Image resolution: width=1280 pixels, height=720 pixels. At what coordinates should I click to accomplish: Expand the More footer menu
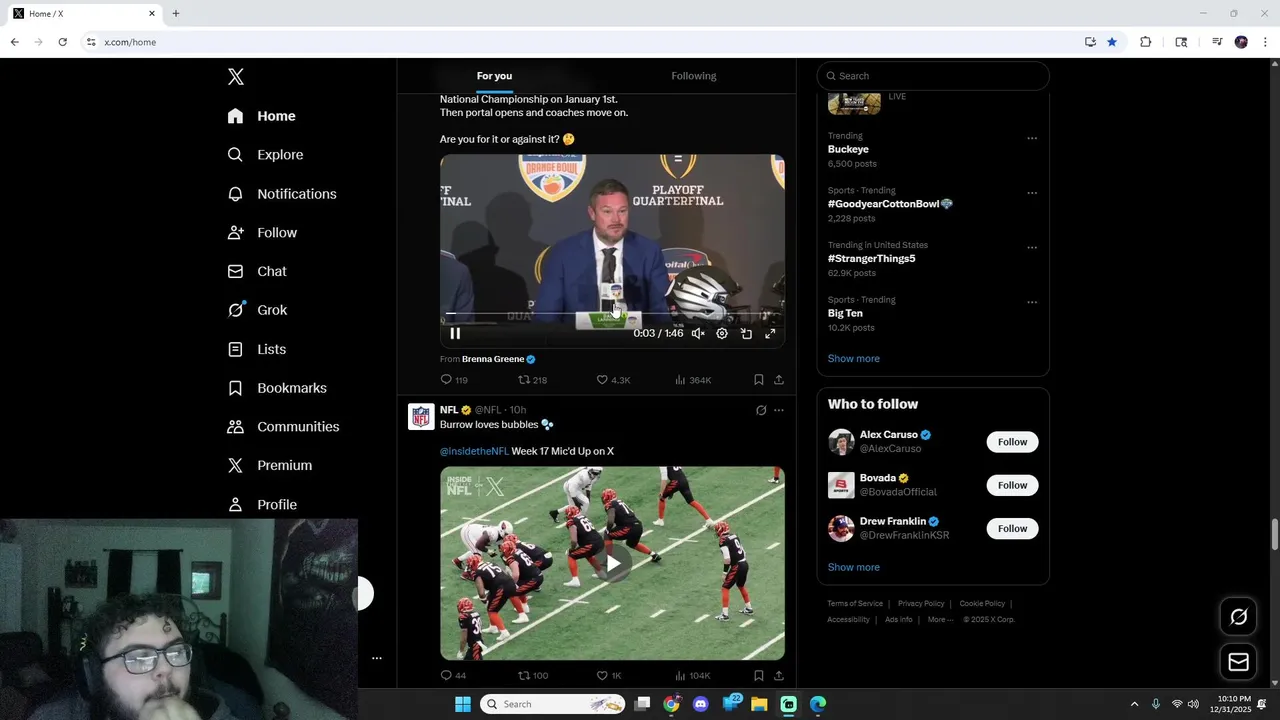[x=940, y=620]
